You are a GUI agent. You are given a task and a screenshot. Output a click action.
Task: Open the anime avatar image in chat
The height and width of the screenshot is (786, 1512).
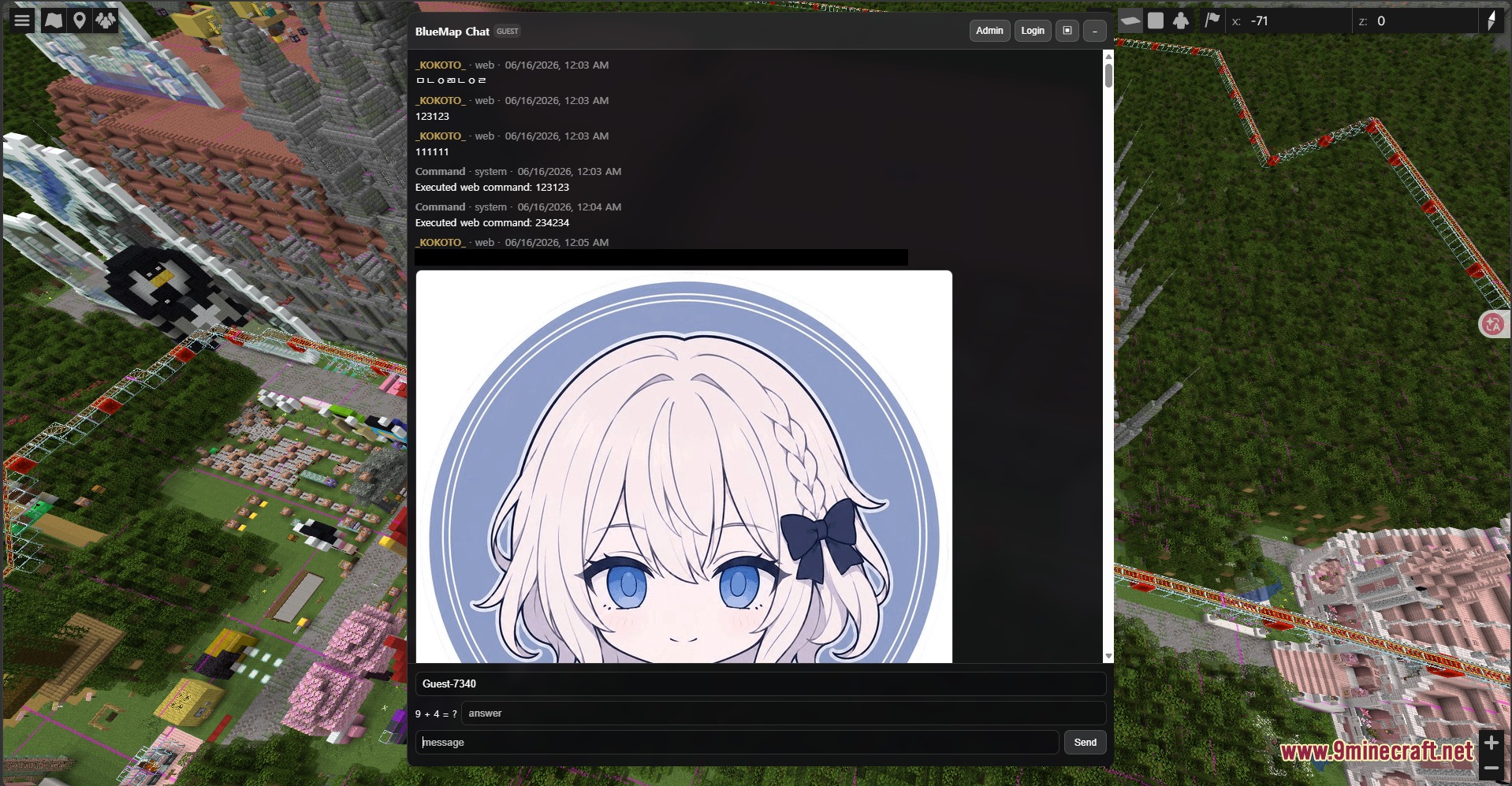pos(684,467)
